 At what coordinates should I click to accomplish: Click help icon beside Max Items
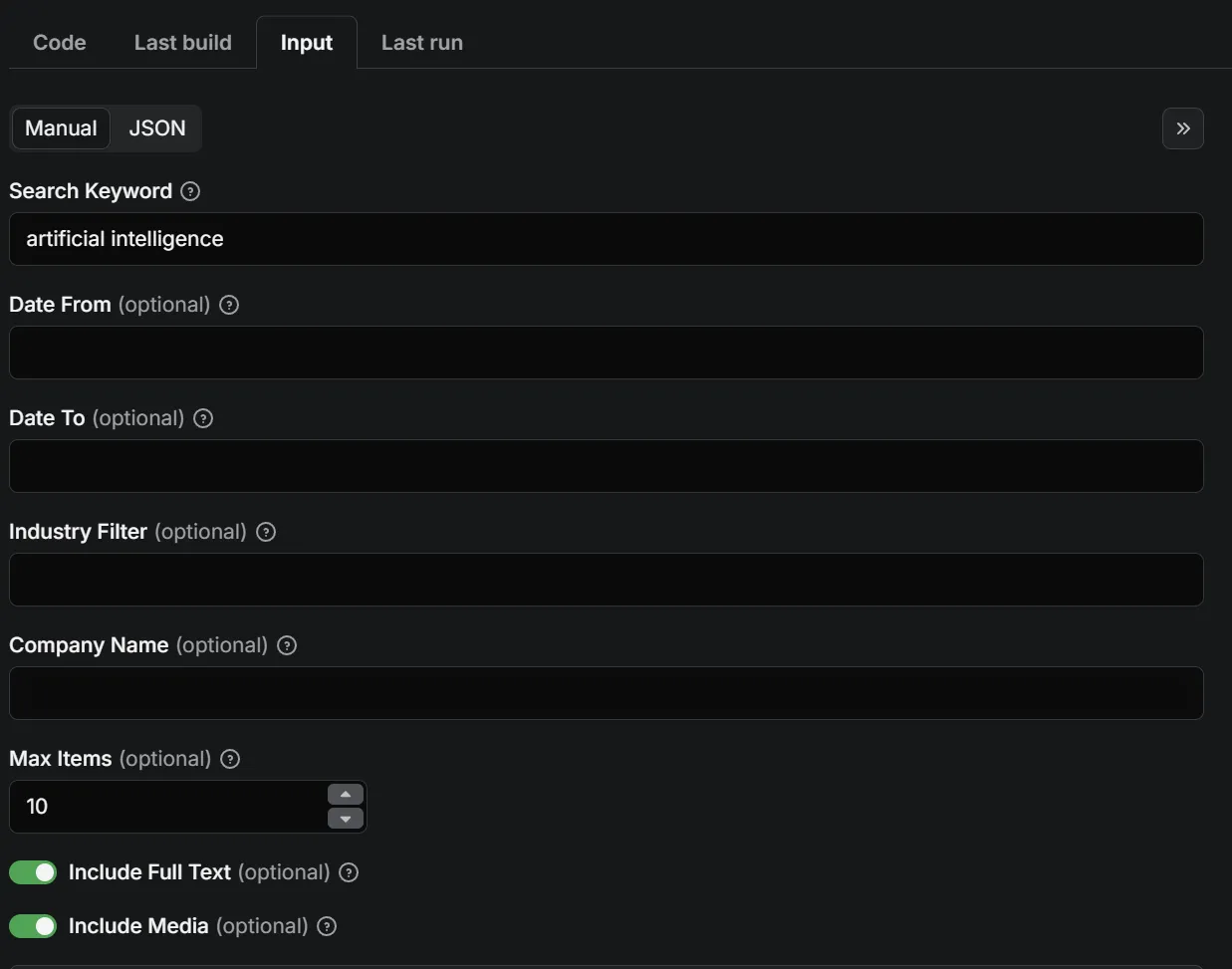click(x=230, y=759)
